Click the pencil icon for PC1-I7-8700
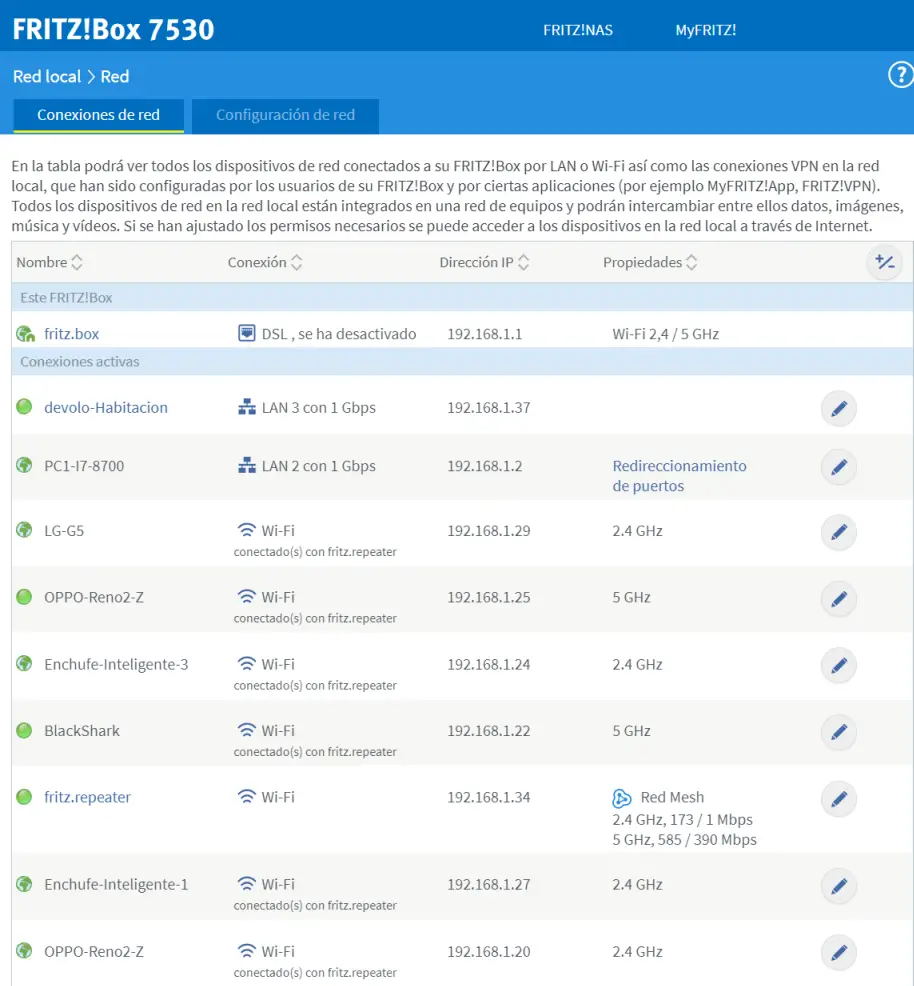The width and height of the screenshot is (914, 986). [x=839, y=467]
